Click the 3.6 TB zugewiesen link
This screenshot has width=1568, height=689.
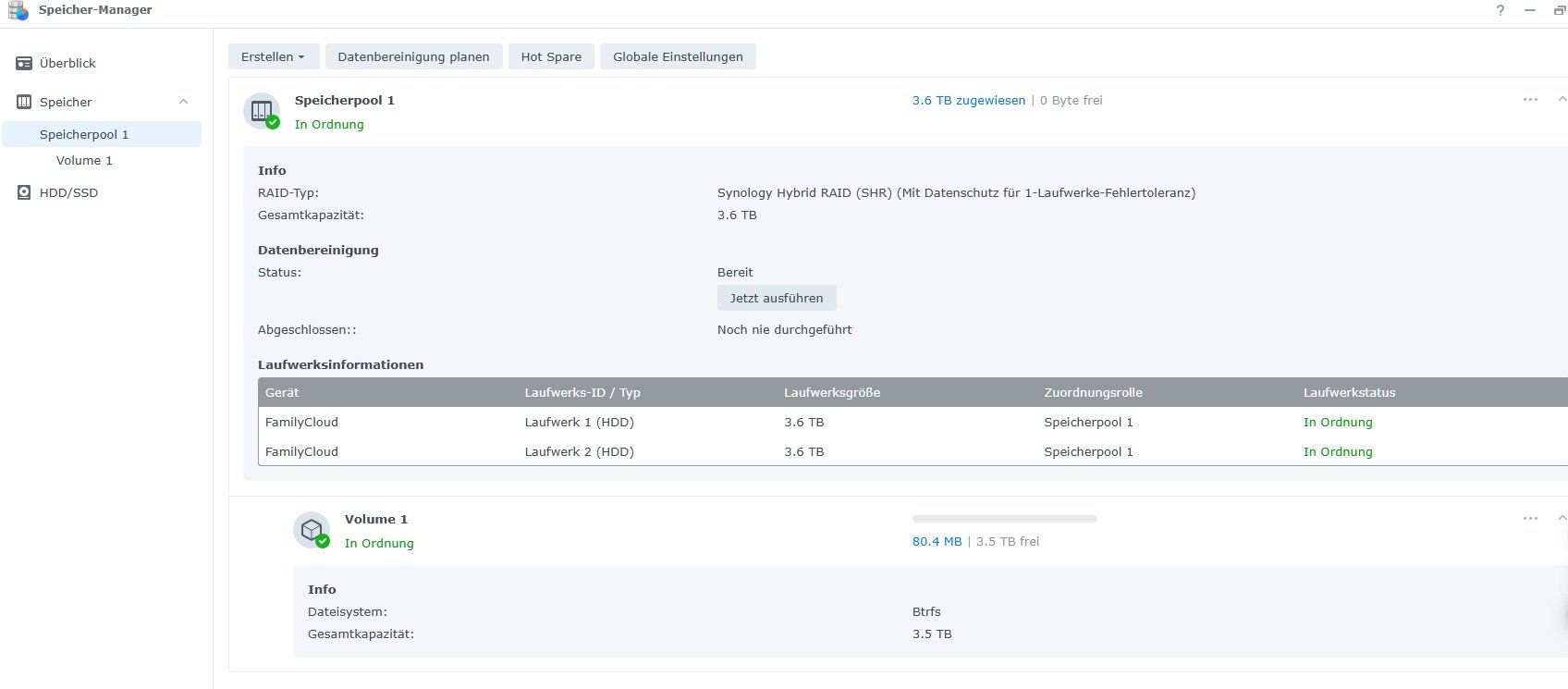(968, 100)
